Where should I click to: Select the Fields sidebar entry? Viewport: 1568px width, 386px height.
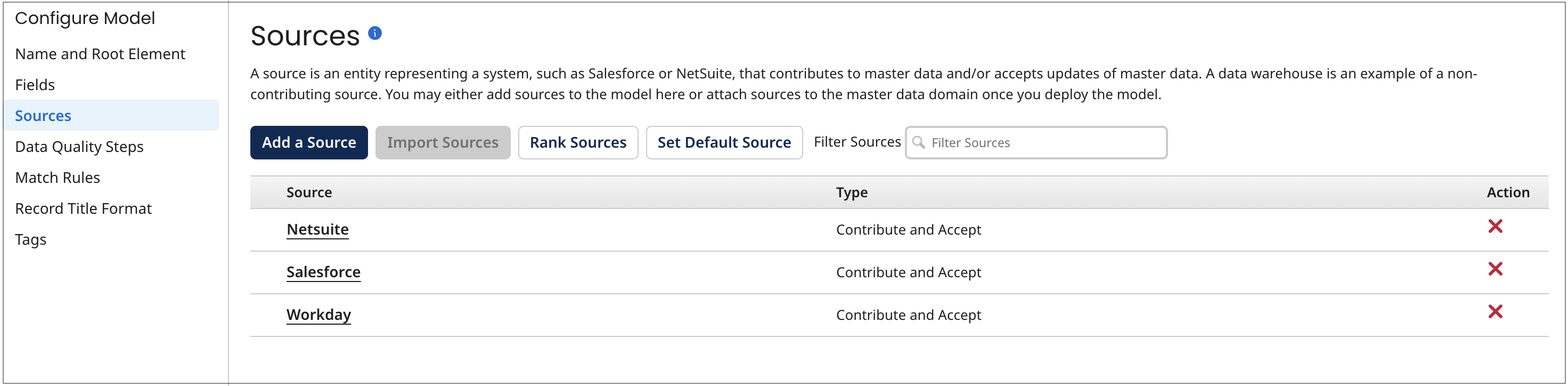coord(35,85)
